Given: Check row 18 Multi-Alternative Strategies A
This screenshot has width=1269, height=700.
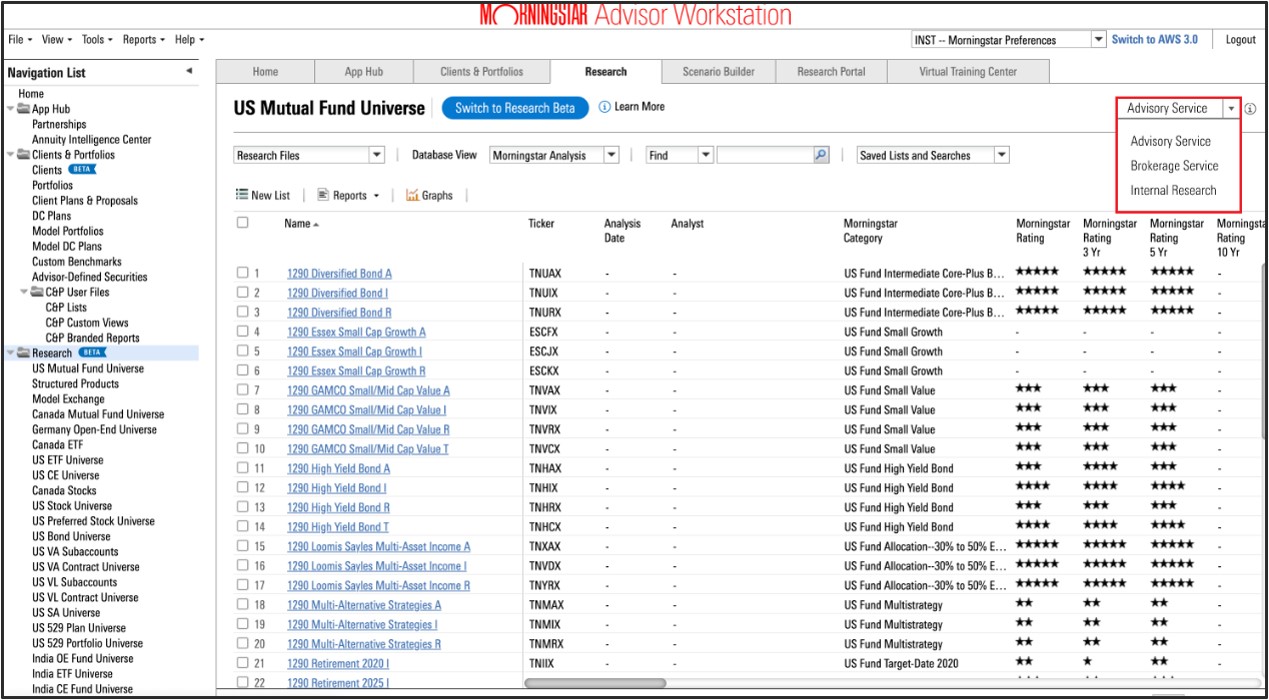Looking at the screenshot, I should click(x=242, y=605).
